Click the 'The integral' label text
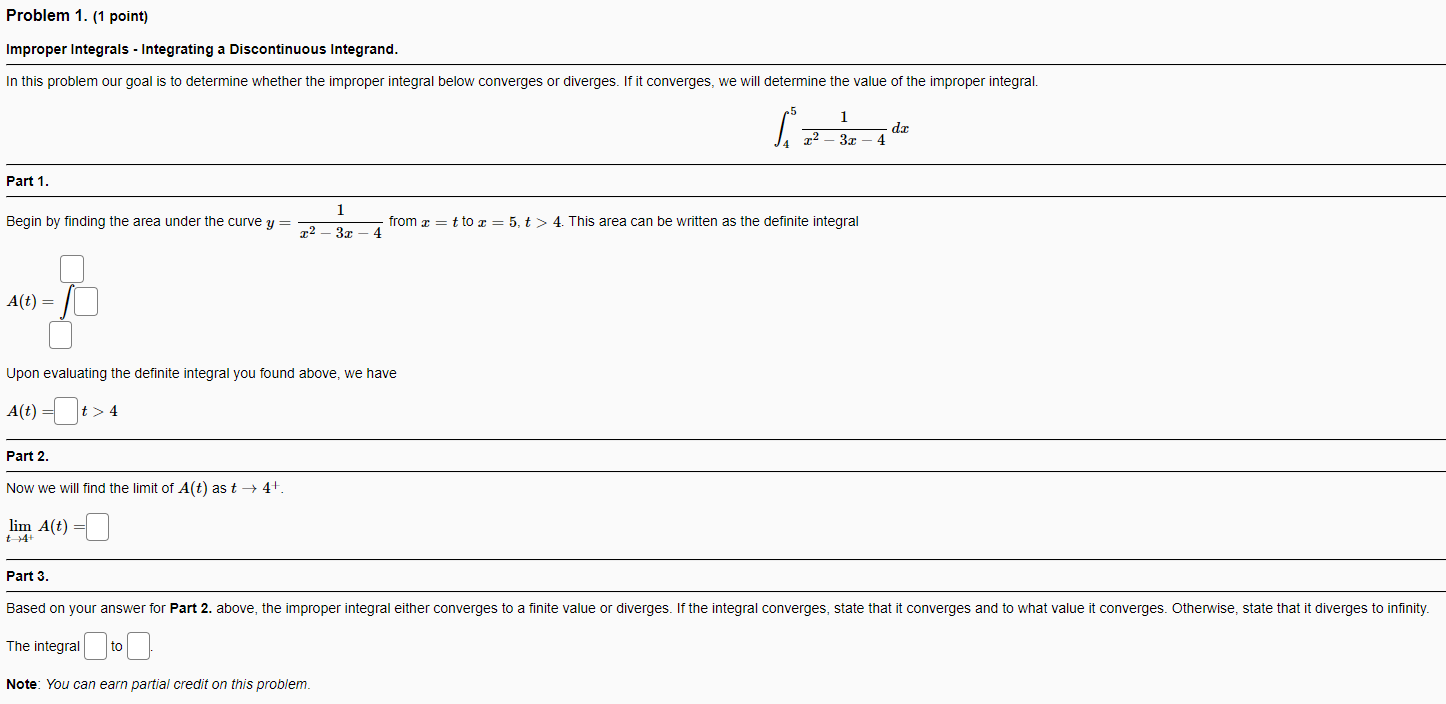The width and height of the screenshot is (1446, 704). tap(42, 645)
